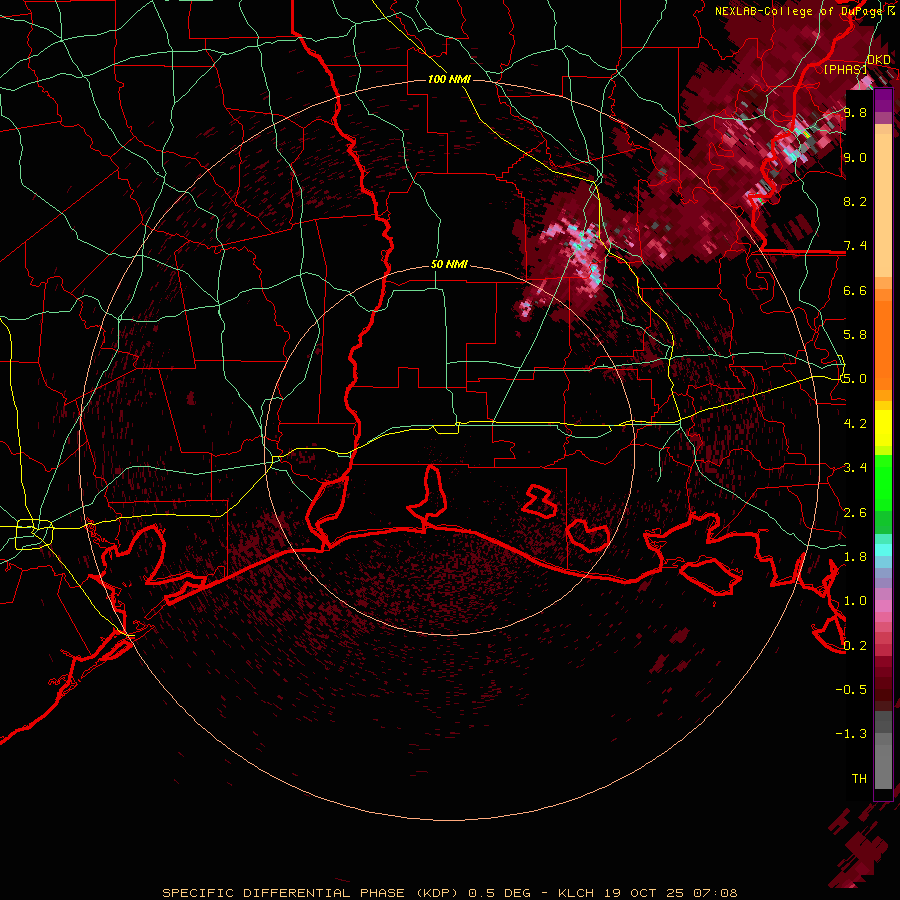
Task: Click the peach 8.2 segment of color bar
Action: tap(883, 205)
